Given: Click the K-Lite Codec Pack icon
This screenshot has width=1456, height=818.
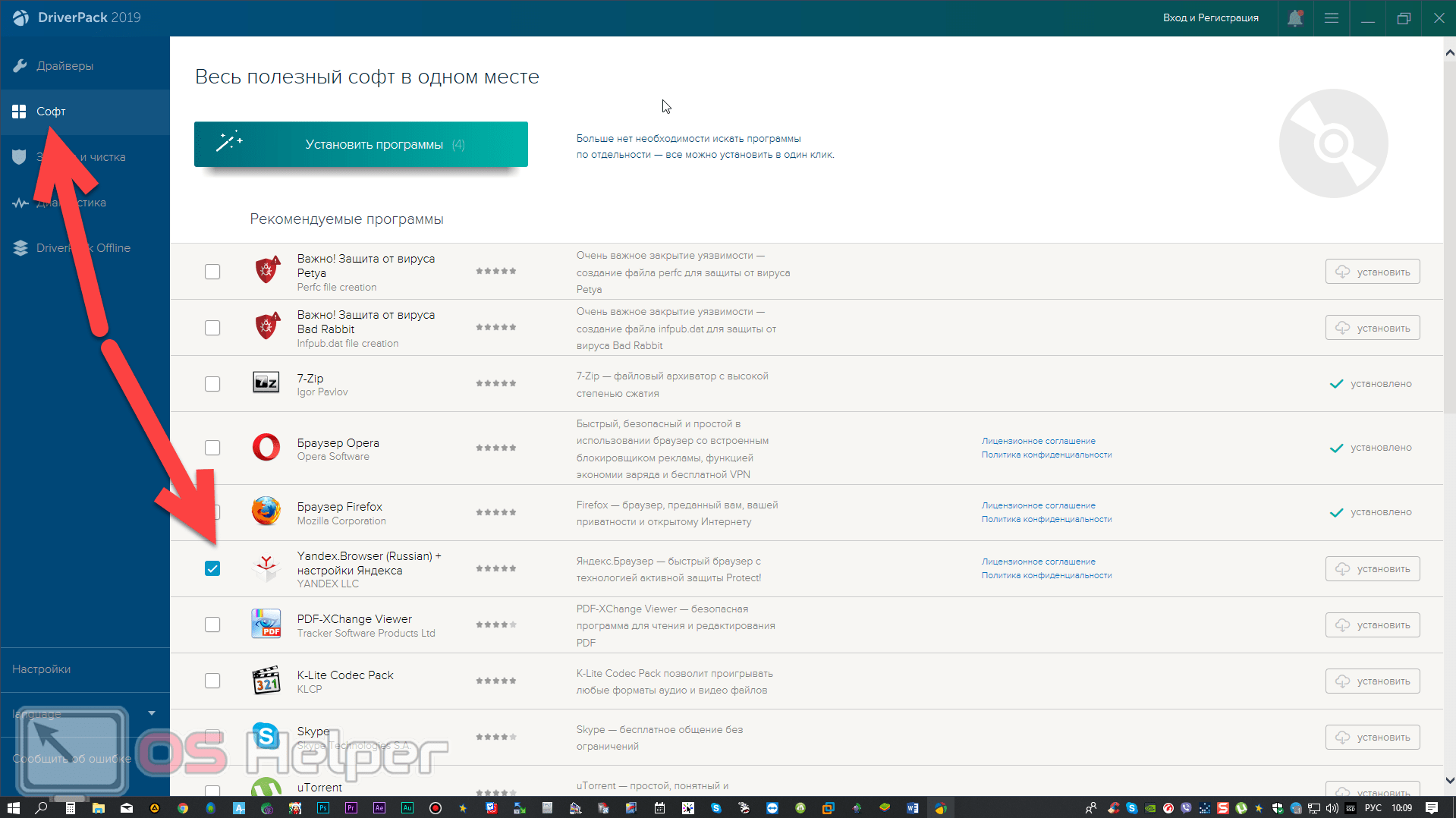Looking at the screenshot, I should tap(266, 681).
